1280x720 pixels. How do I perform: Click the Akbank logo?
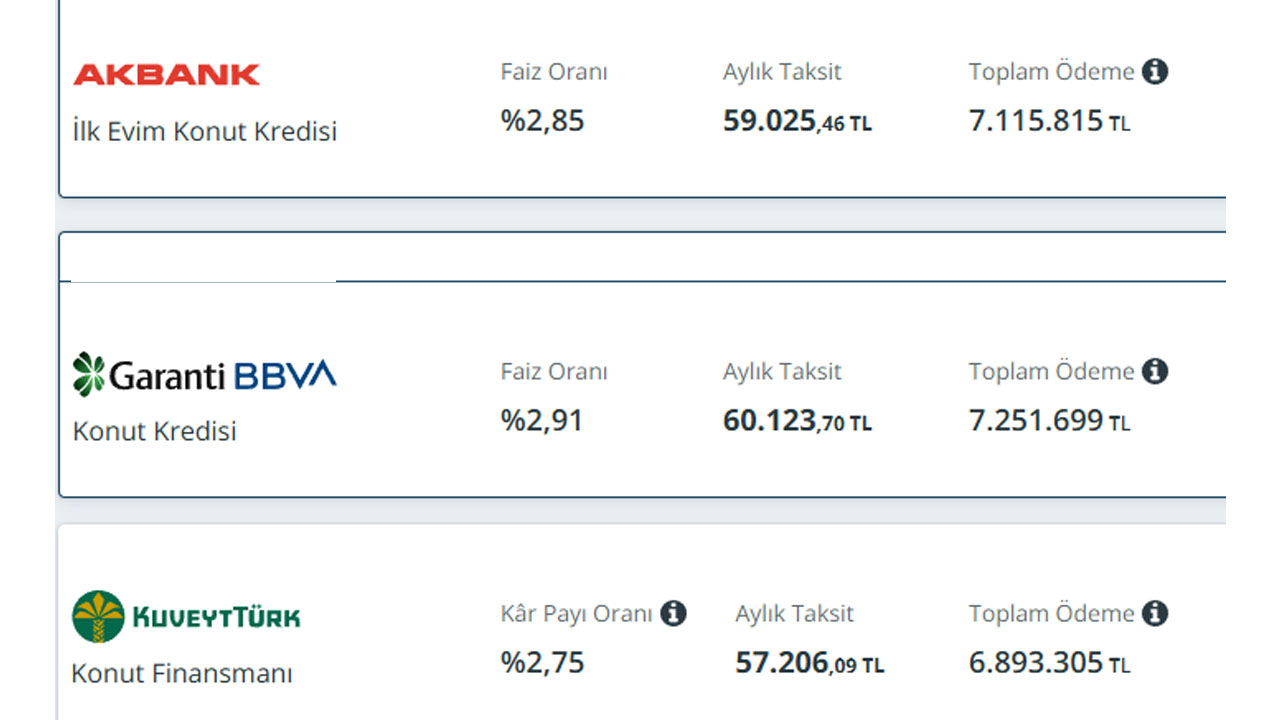166,74
